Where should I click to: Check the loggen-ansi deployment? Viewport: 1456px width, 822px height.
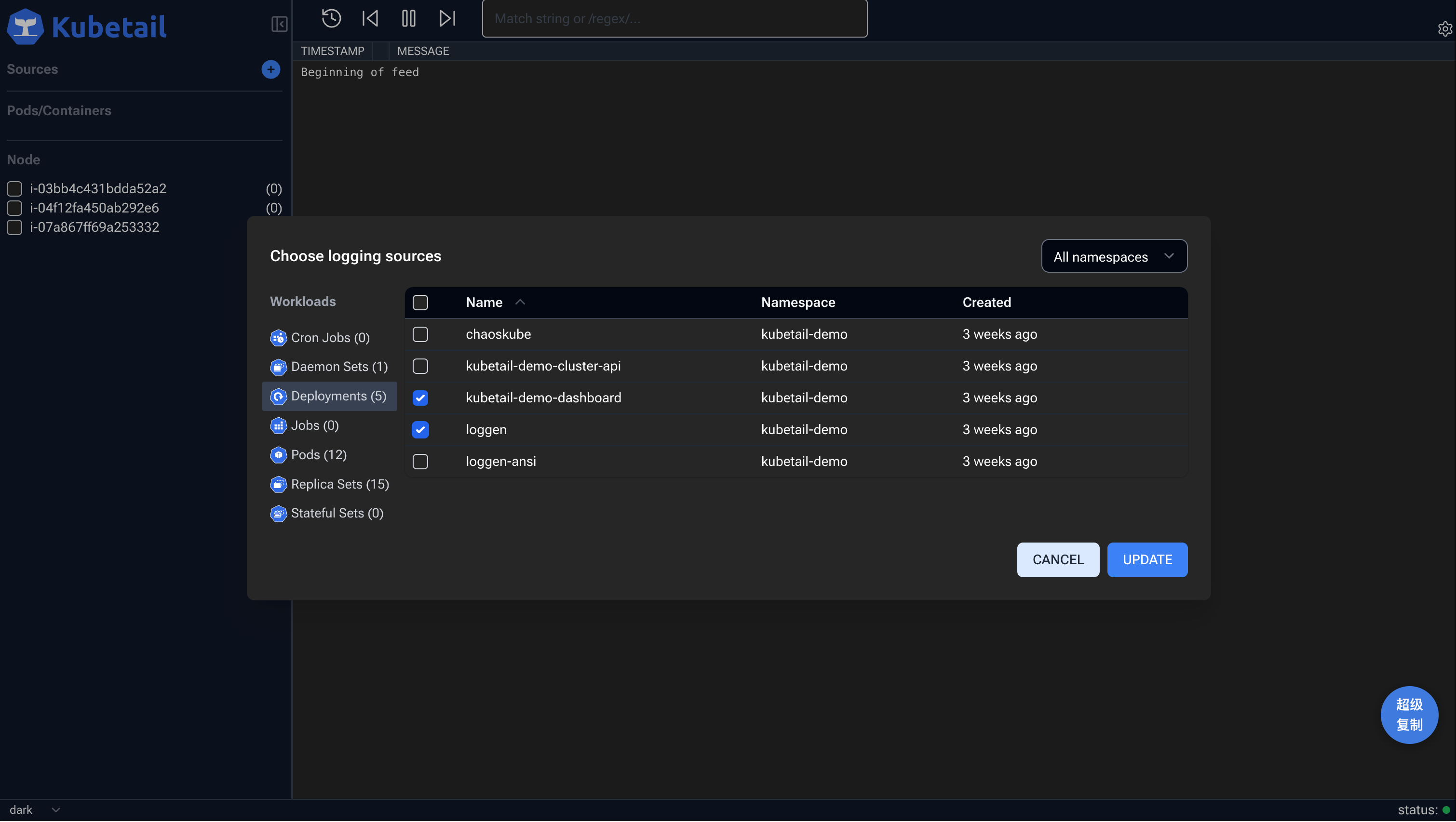point(420,462)
